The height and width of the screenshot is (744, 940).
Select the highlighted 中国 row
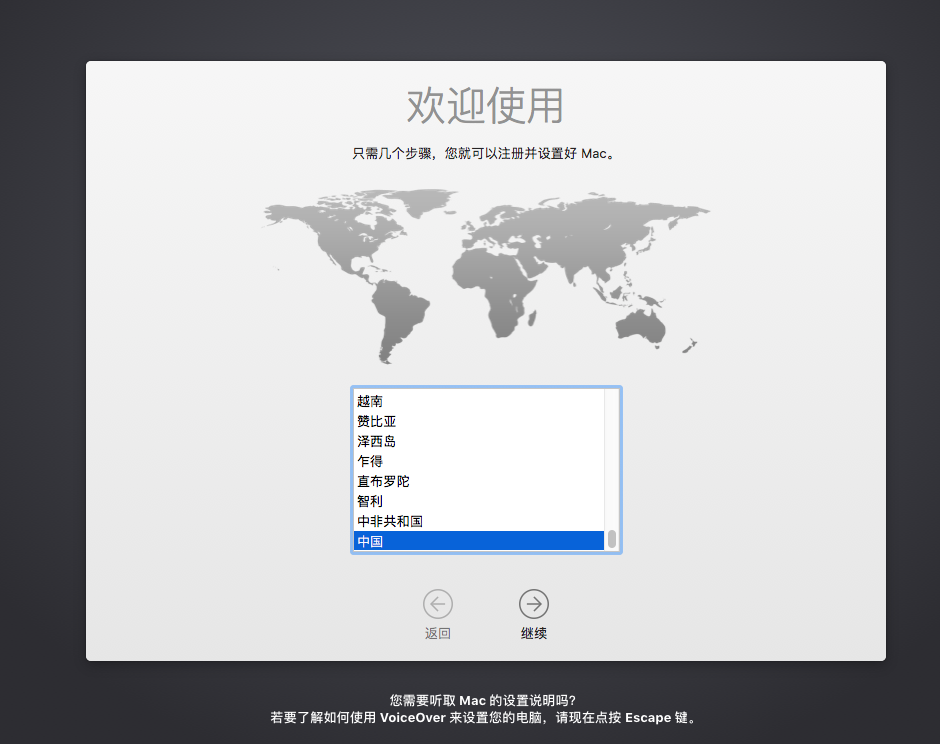[x=478, y=541]
